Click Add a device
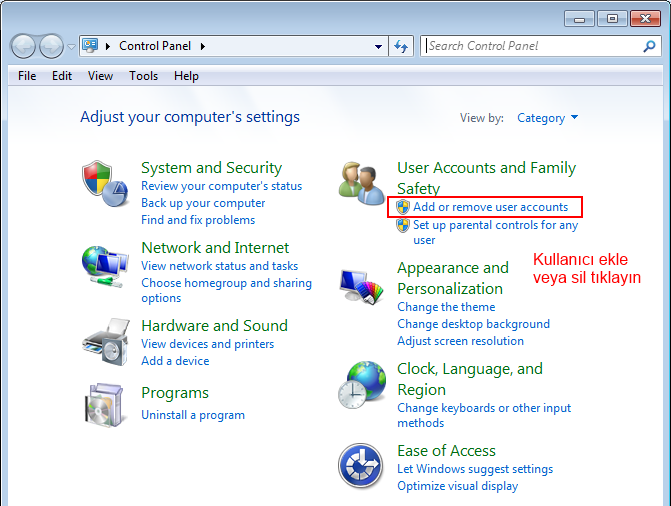Image resolution: width=671 pixels, height=506 pixels. point(175,361)
